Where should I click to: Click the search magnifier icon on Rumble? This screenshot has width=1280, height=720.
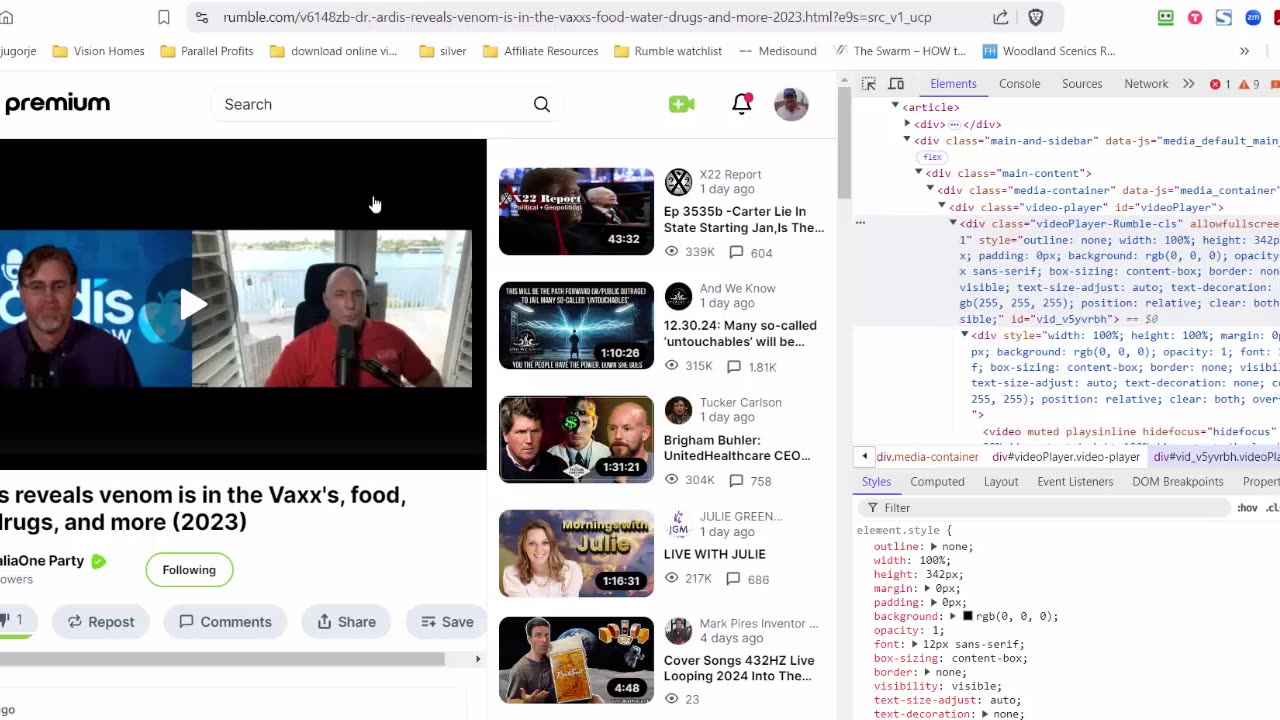(542, 104)
